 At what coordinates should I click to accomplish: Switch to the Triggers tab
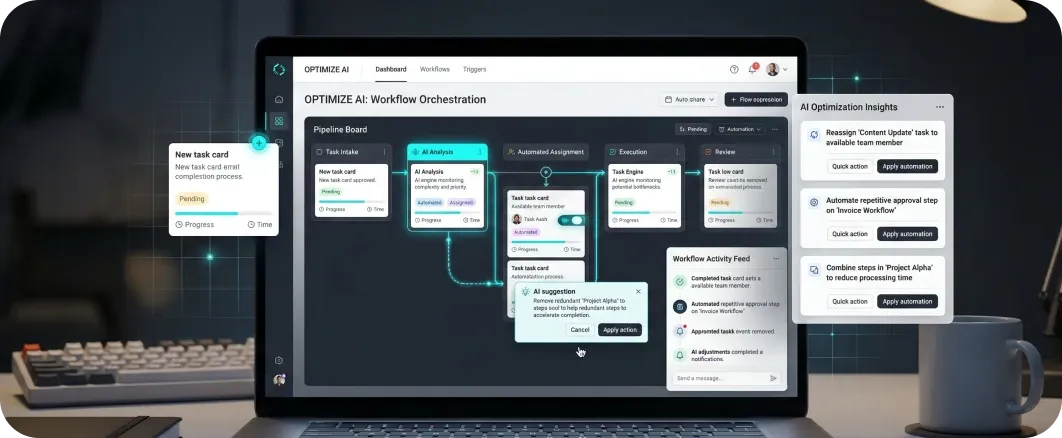[x=474, y=69]
